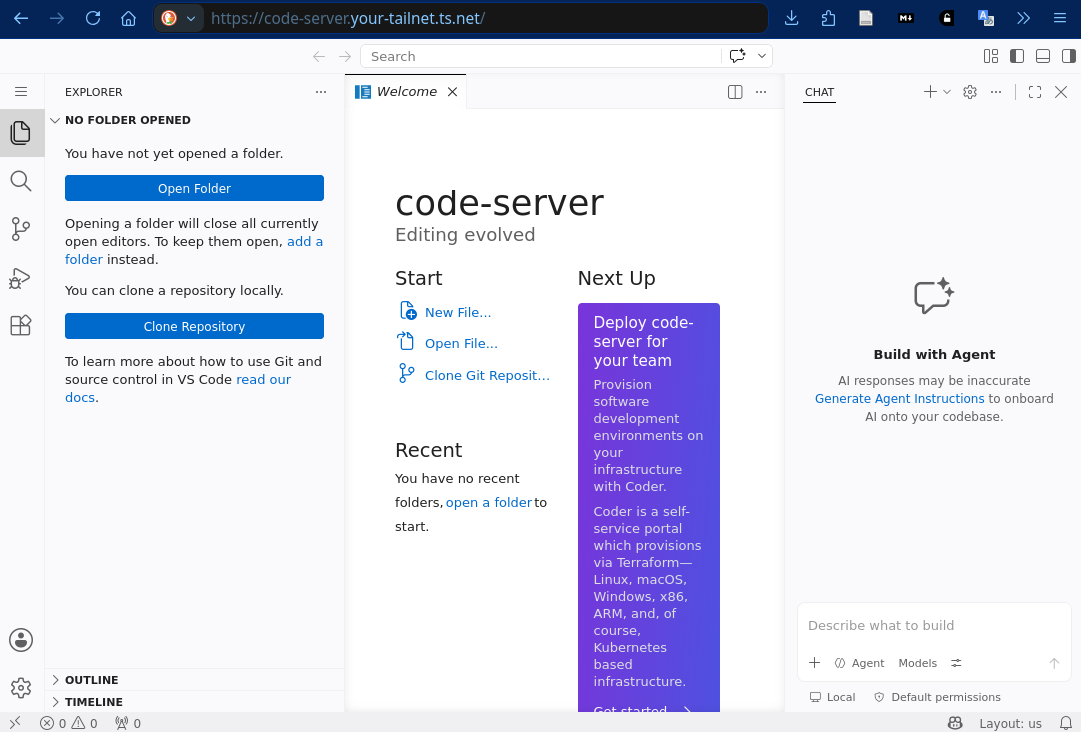Focus the Describe what to build input
The width and height of the screenshot is (1081, 732).
(933, 625)
